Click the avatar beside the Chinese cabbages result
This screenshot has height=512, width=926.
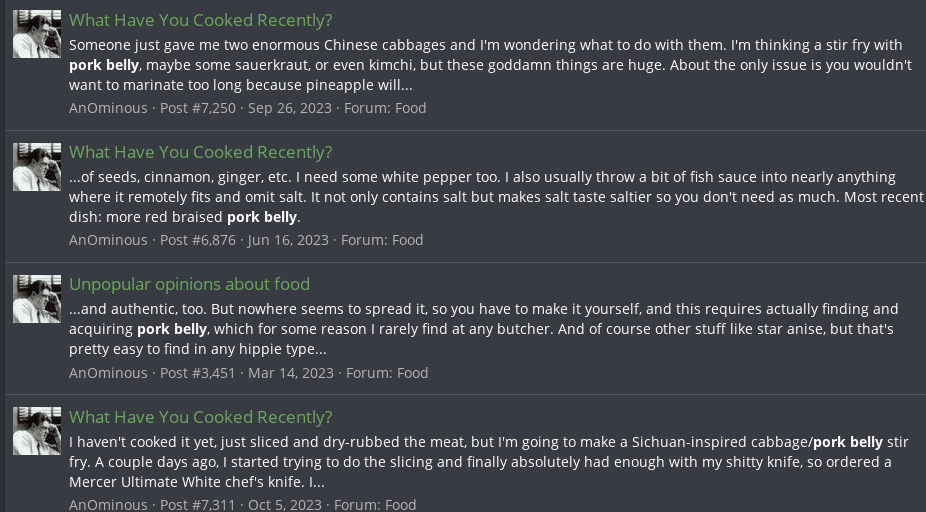[37, 35]
